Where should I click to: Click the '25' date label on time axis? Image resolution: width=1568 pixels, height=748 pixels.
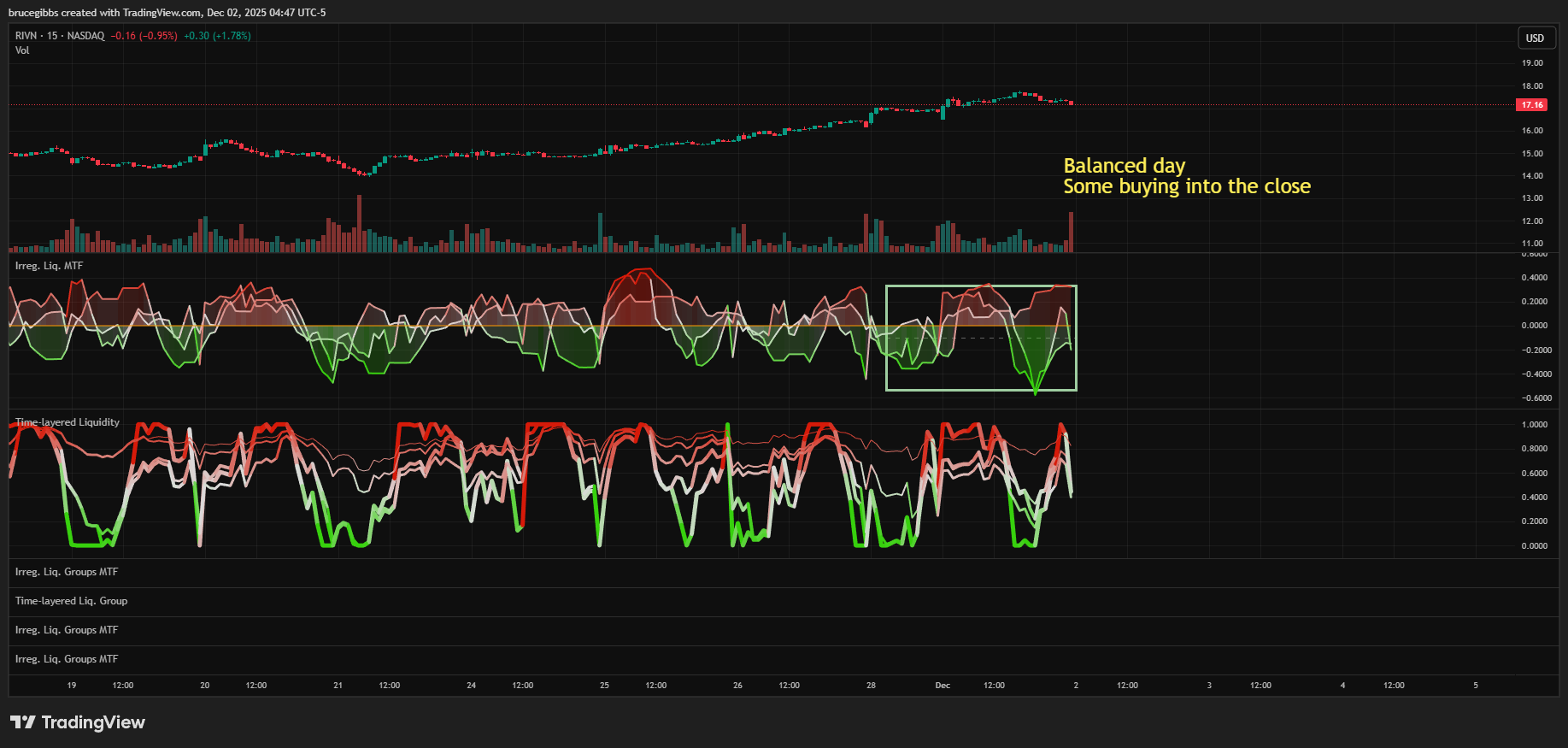coord(604,686)
